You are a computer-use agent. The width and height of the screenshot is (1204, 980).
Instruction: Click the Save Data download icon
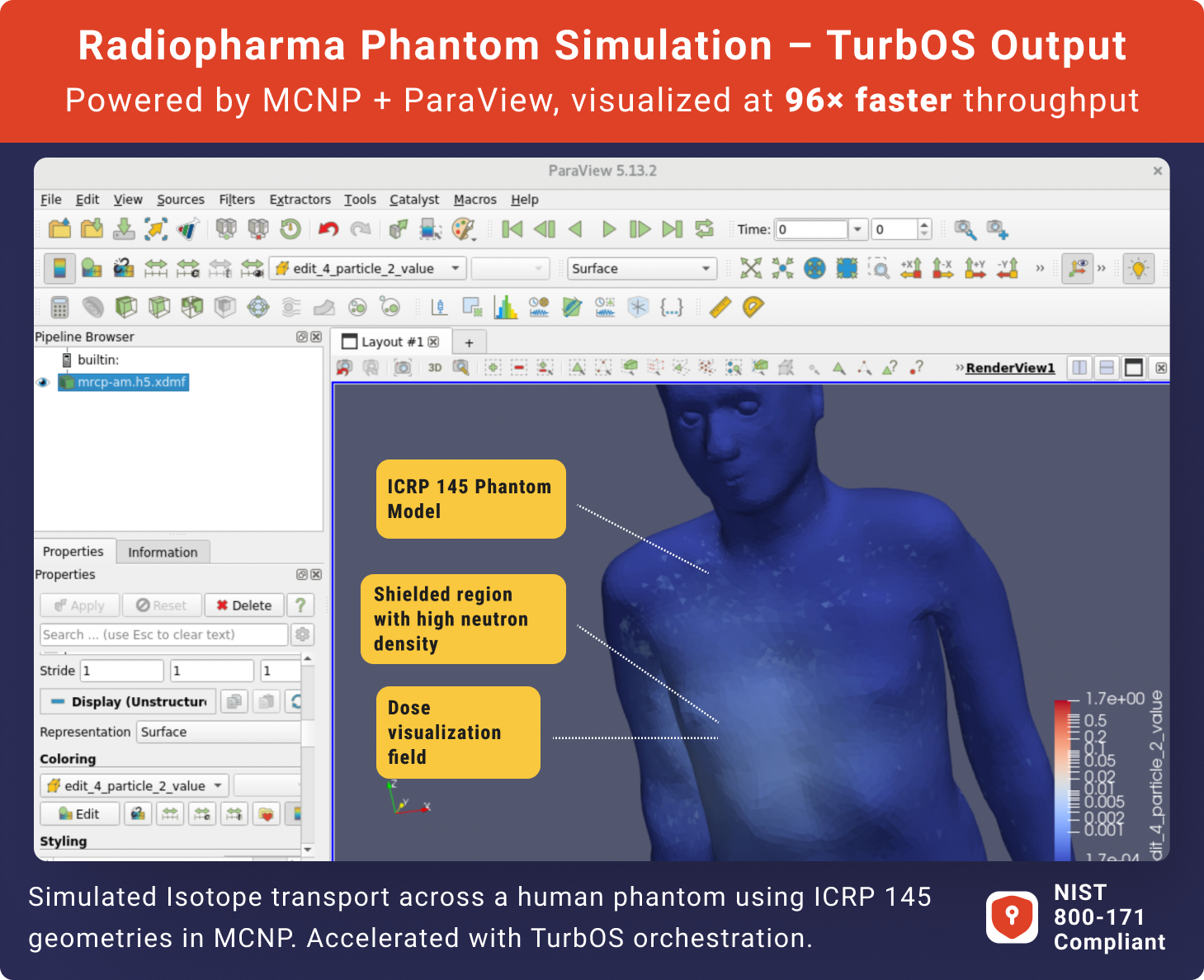pyautogui.click(x=124, y=229)
